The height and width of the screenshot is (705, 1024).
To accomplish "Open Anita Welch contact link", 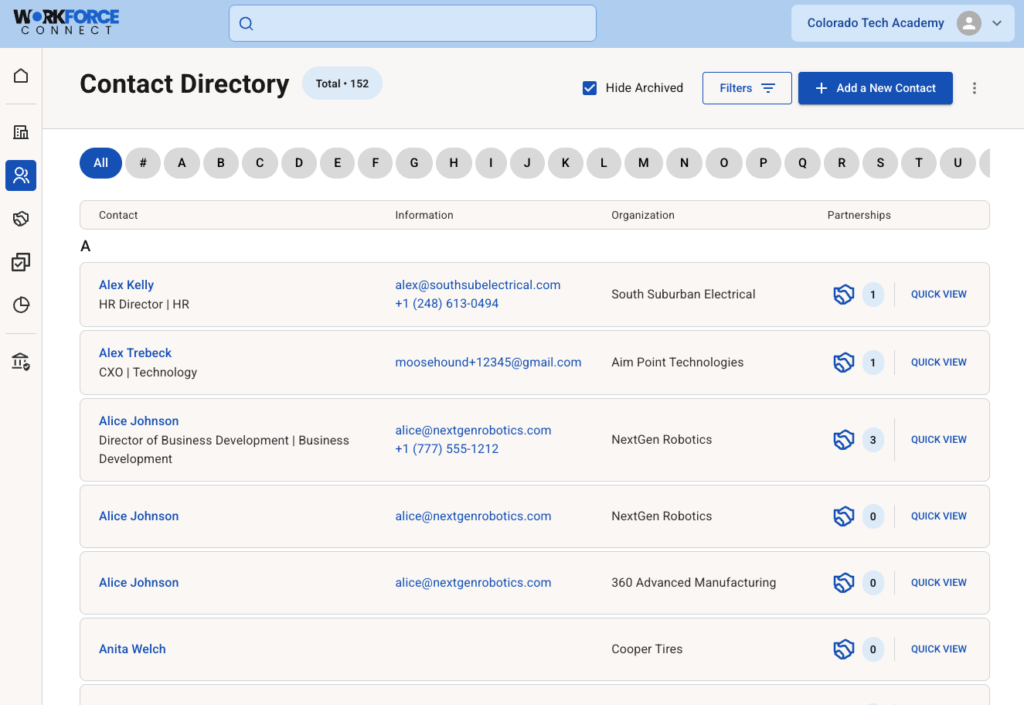I will [132, 649].
